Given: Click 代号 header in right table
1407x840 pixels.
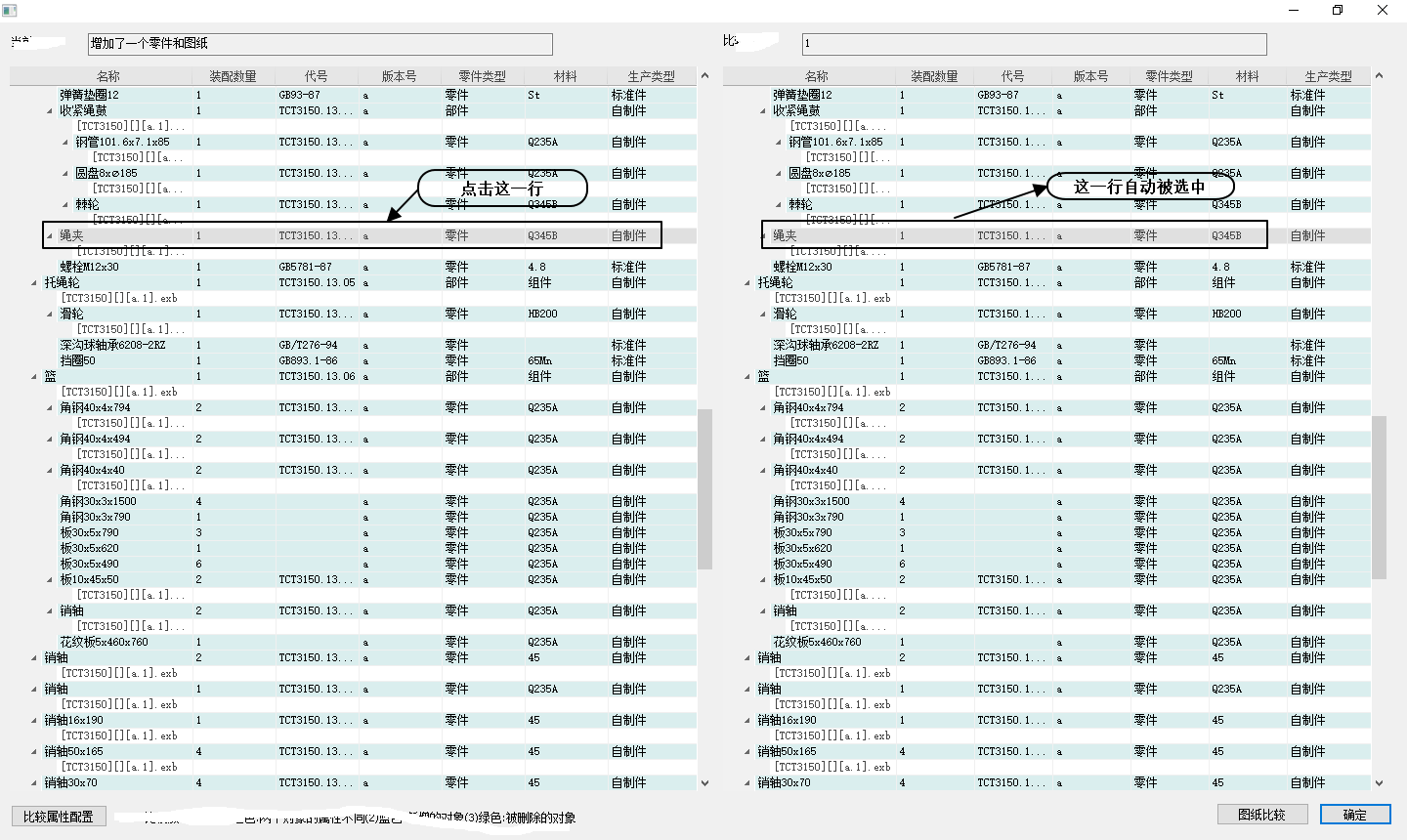Looking at the screenshot, I should point(1013,75).
